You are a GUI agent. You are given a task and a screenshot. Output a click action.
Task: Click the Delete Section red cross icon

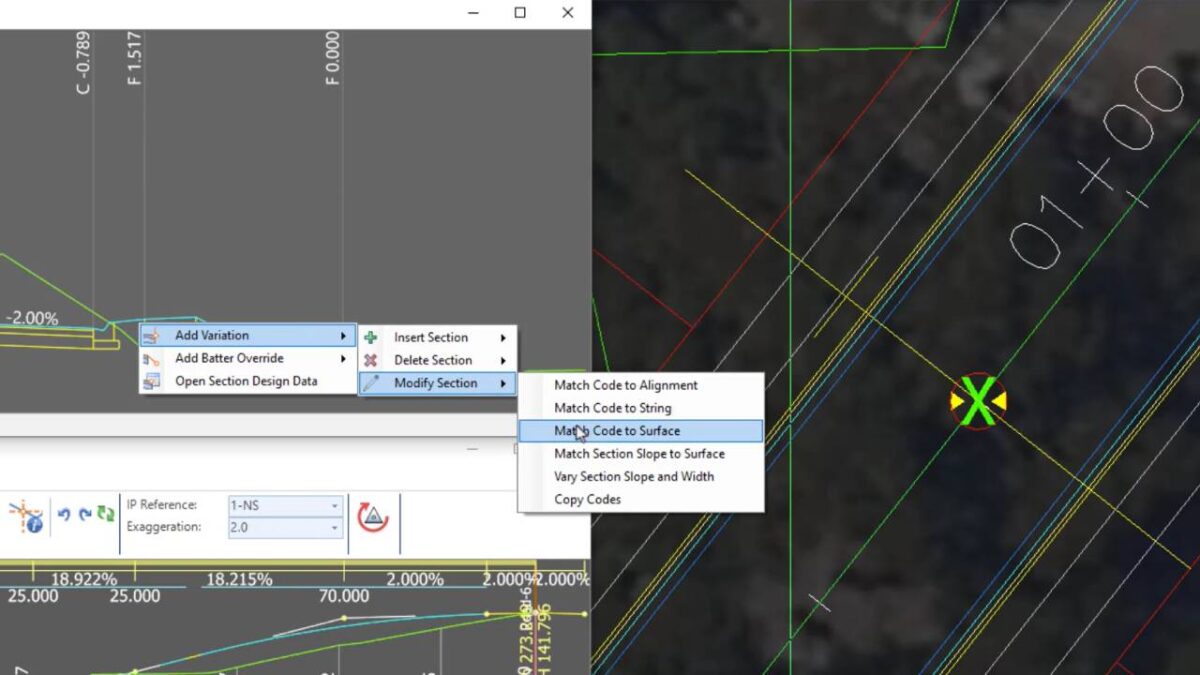[370, 360]
